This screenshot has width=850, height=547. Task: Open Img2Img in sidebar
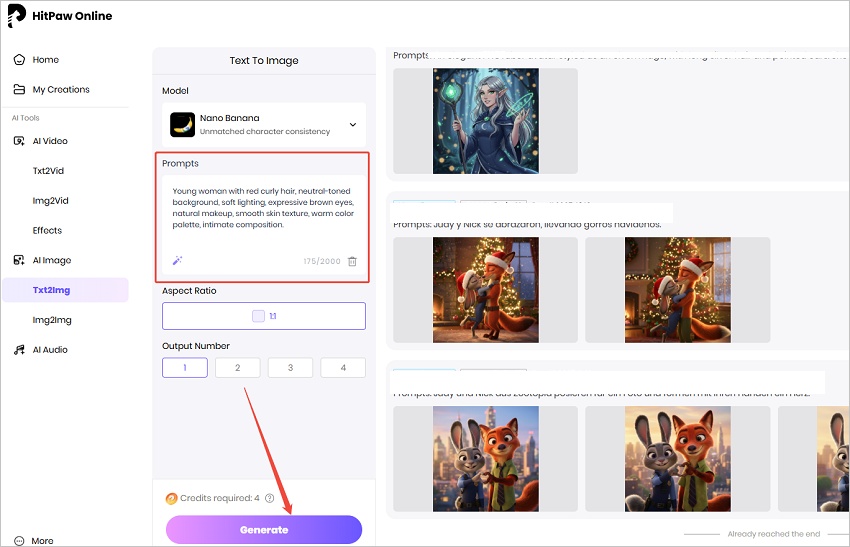[52, 320]
